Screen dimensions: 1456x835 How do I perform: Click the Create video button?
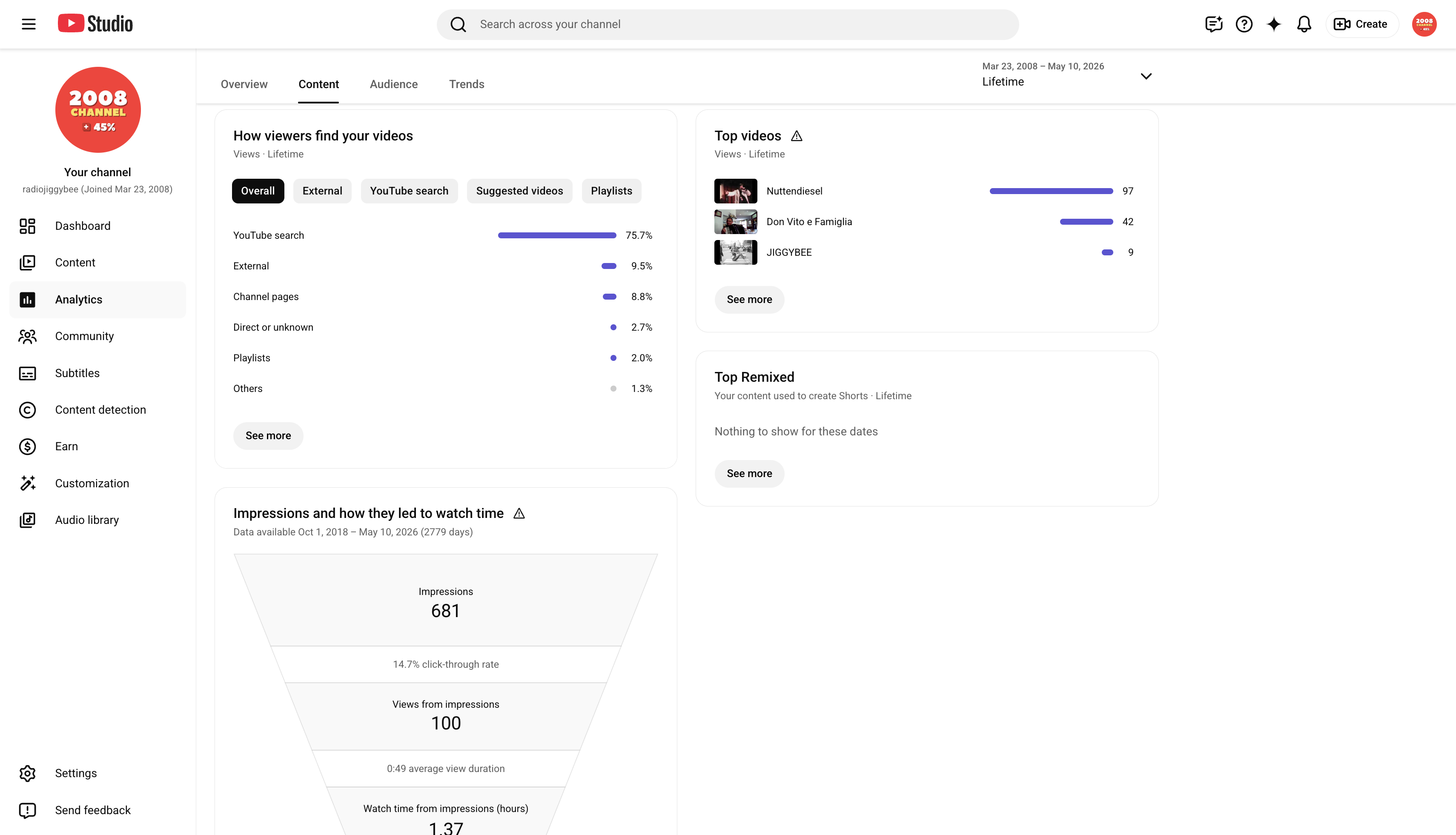(x=1361, y=24)
